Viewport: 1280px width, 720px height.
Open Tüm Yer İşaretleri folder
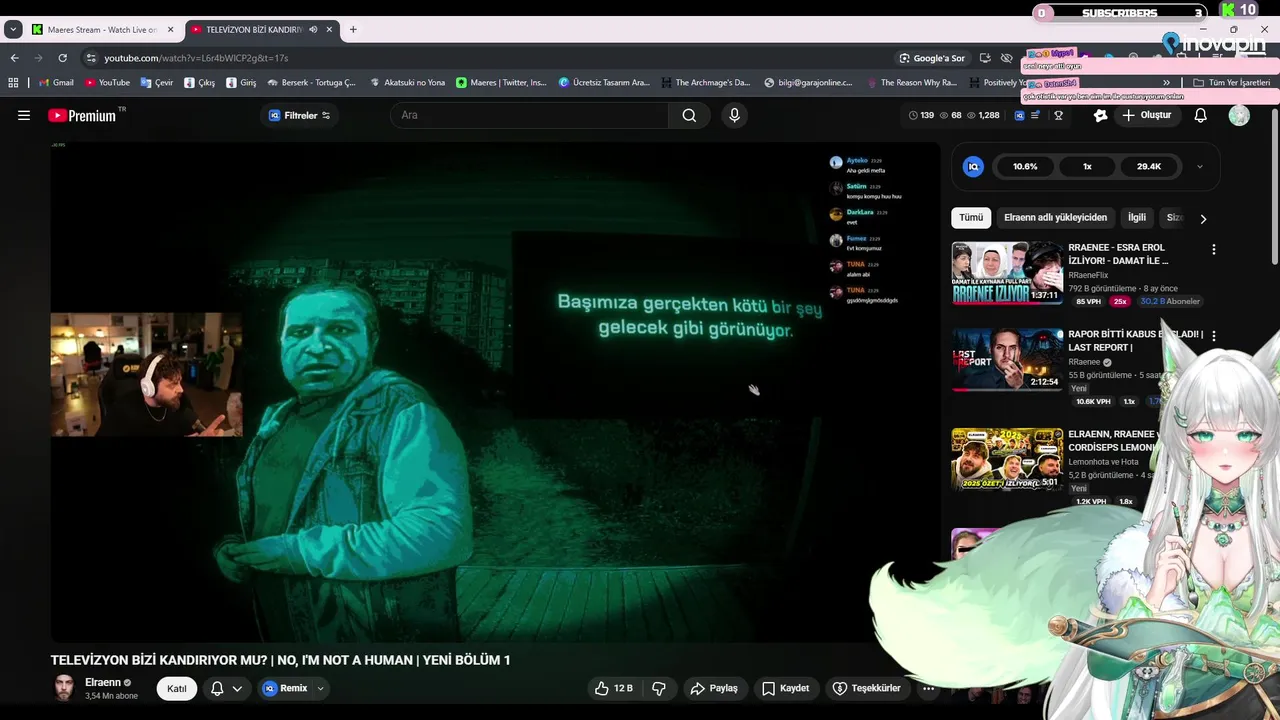[x=1232, y=83]
